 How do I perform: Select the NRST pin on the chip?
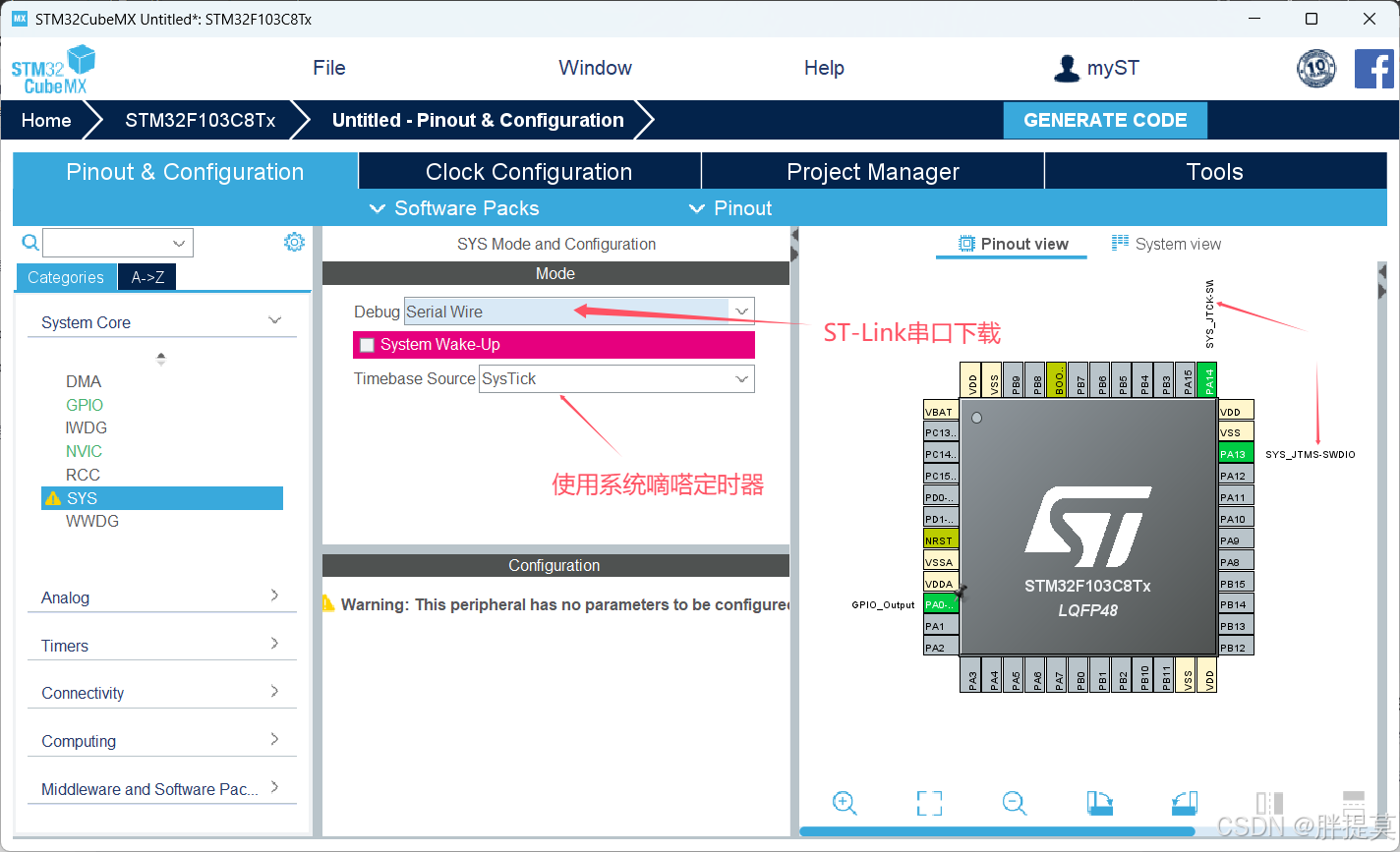point(941,540)
